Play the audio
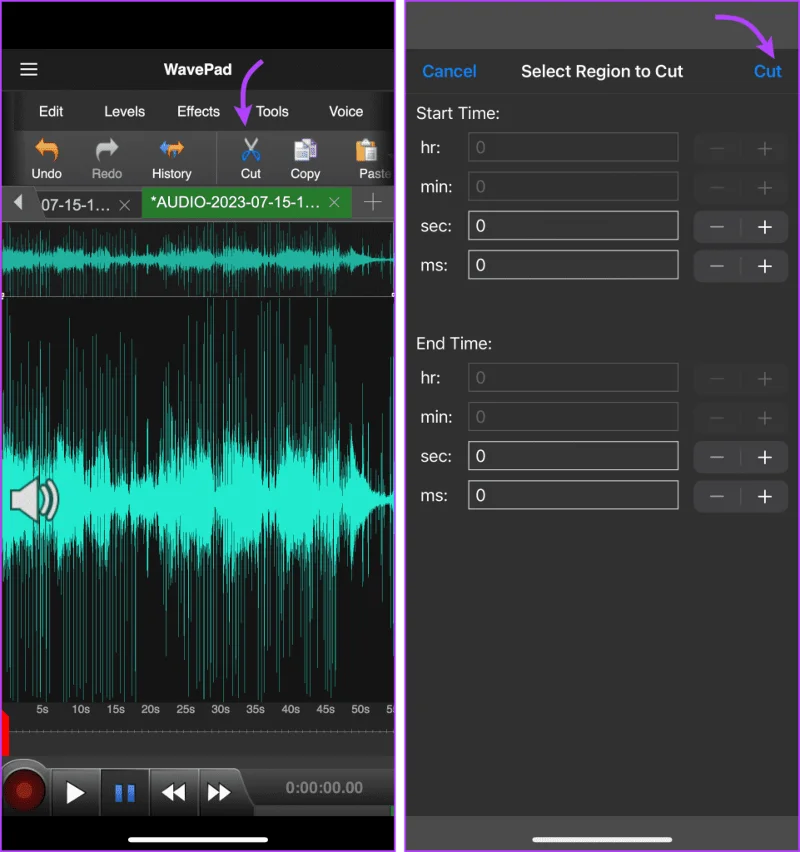 coord(75,792)
